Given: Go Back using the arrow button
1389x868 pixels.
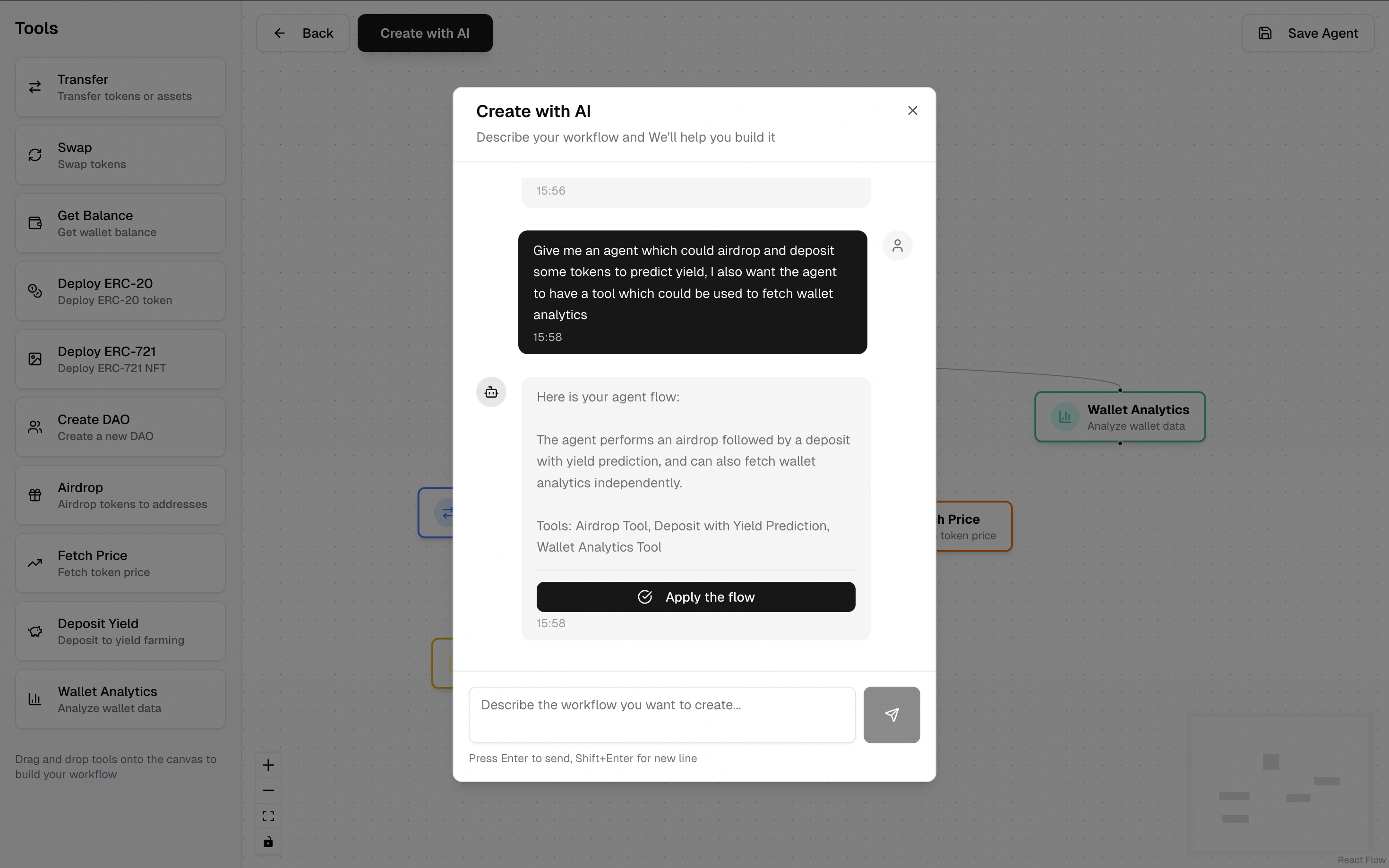Looking at the screenshot, I should [303, 34].
